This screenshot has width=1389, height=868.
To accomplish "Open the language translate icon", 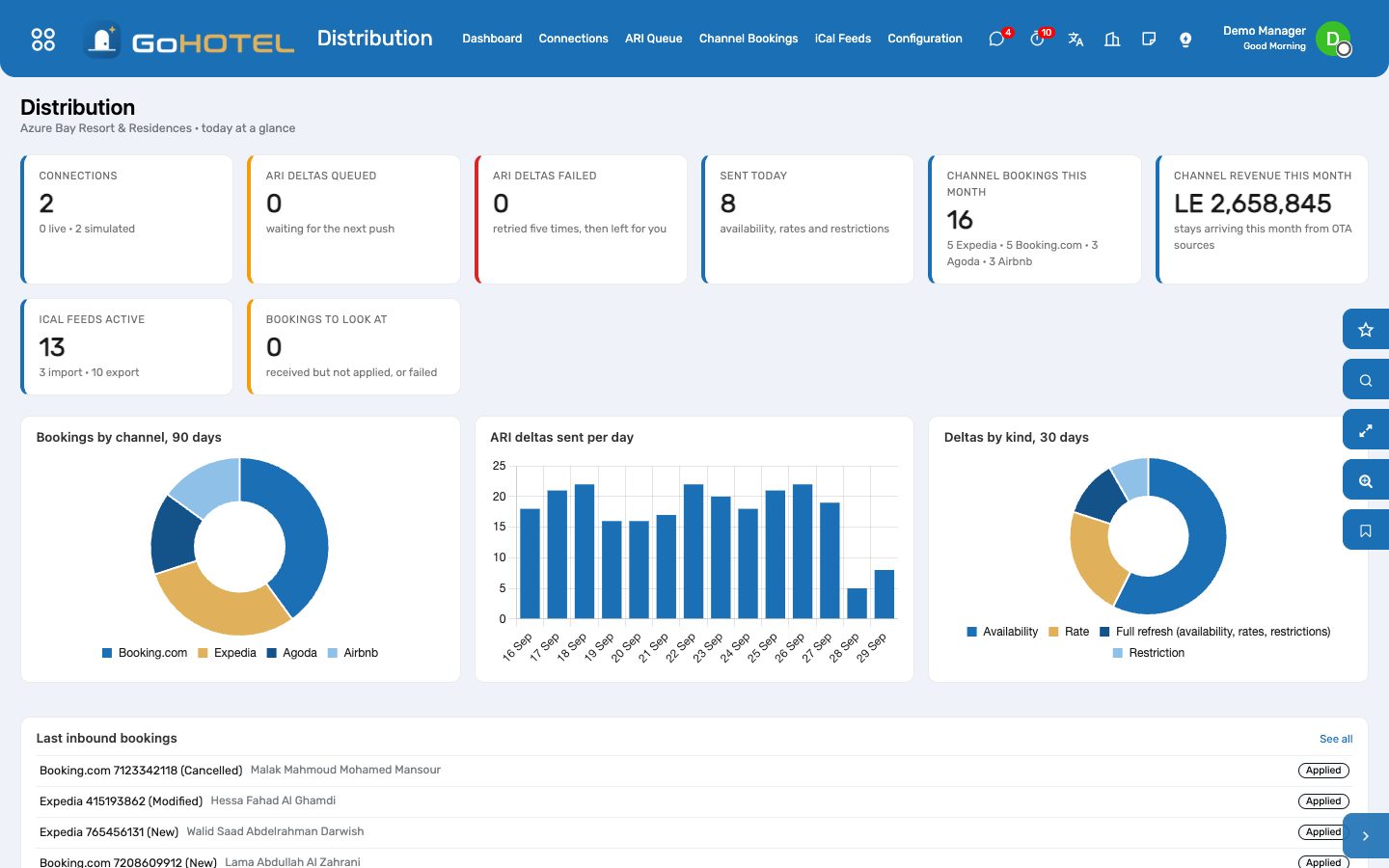I will pyautogui.click(x=1076, y=40).
